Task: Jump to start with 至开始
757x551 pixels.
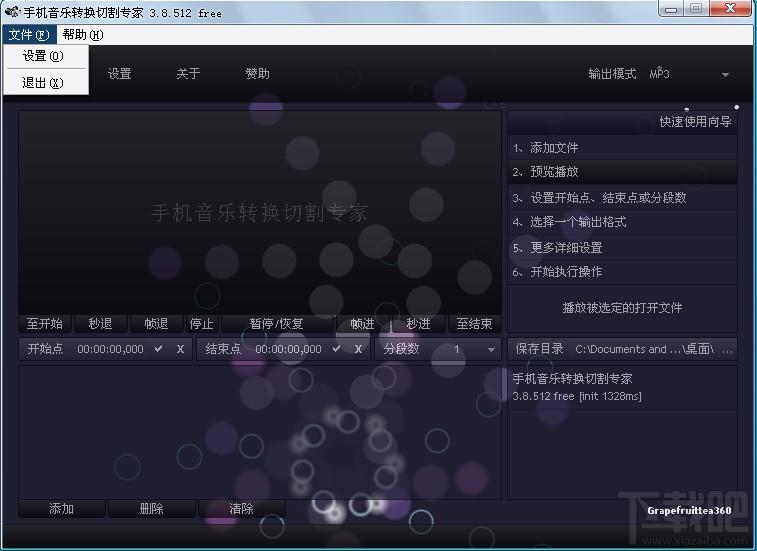Action: coord(44,324)
